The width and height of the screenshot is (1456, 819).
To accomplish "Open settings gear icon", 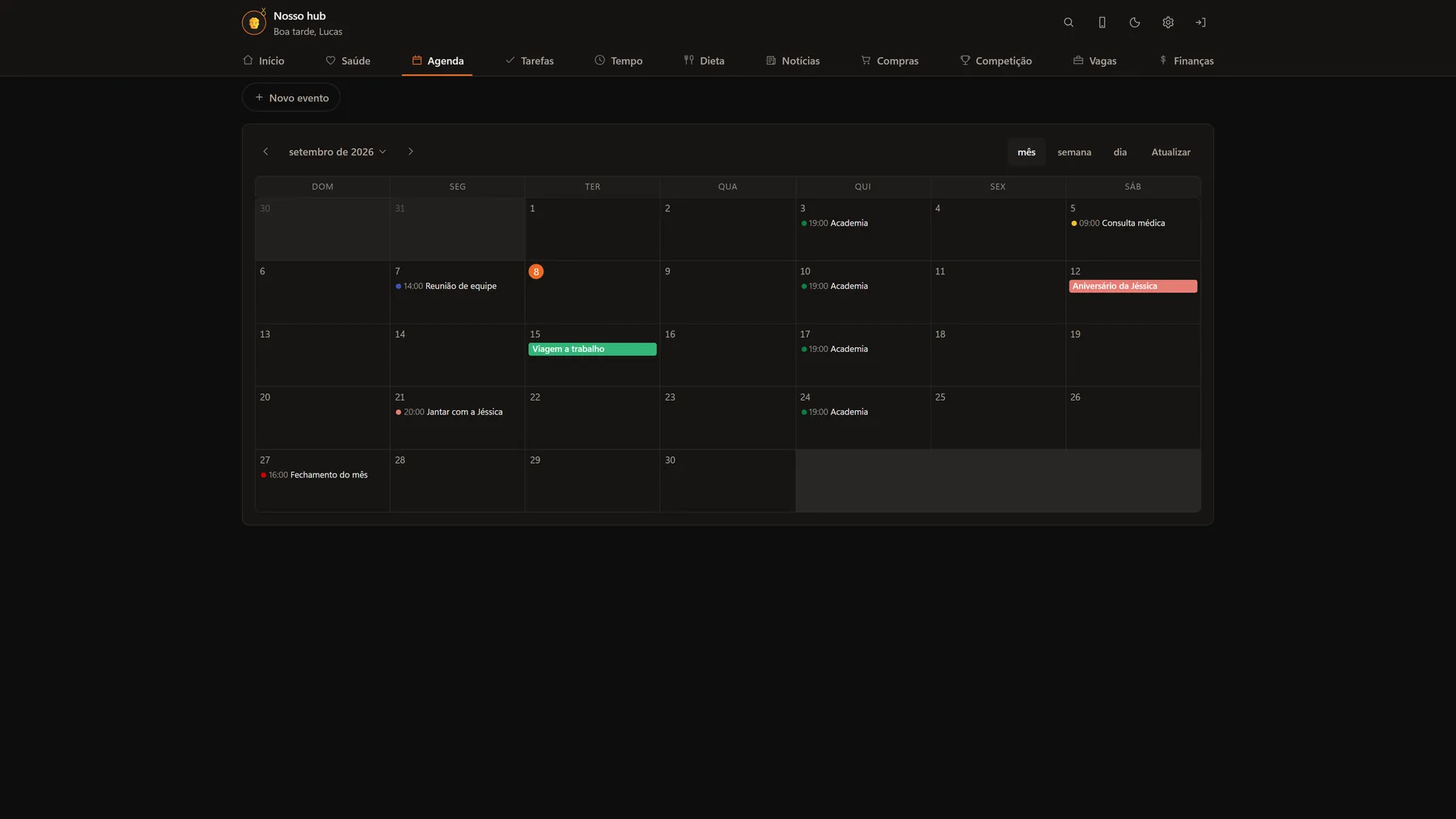I will click(1168, 23).
